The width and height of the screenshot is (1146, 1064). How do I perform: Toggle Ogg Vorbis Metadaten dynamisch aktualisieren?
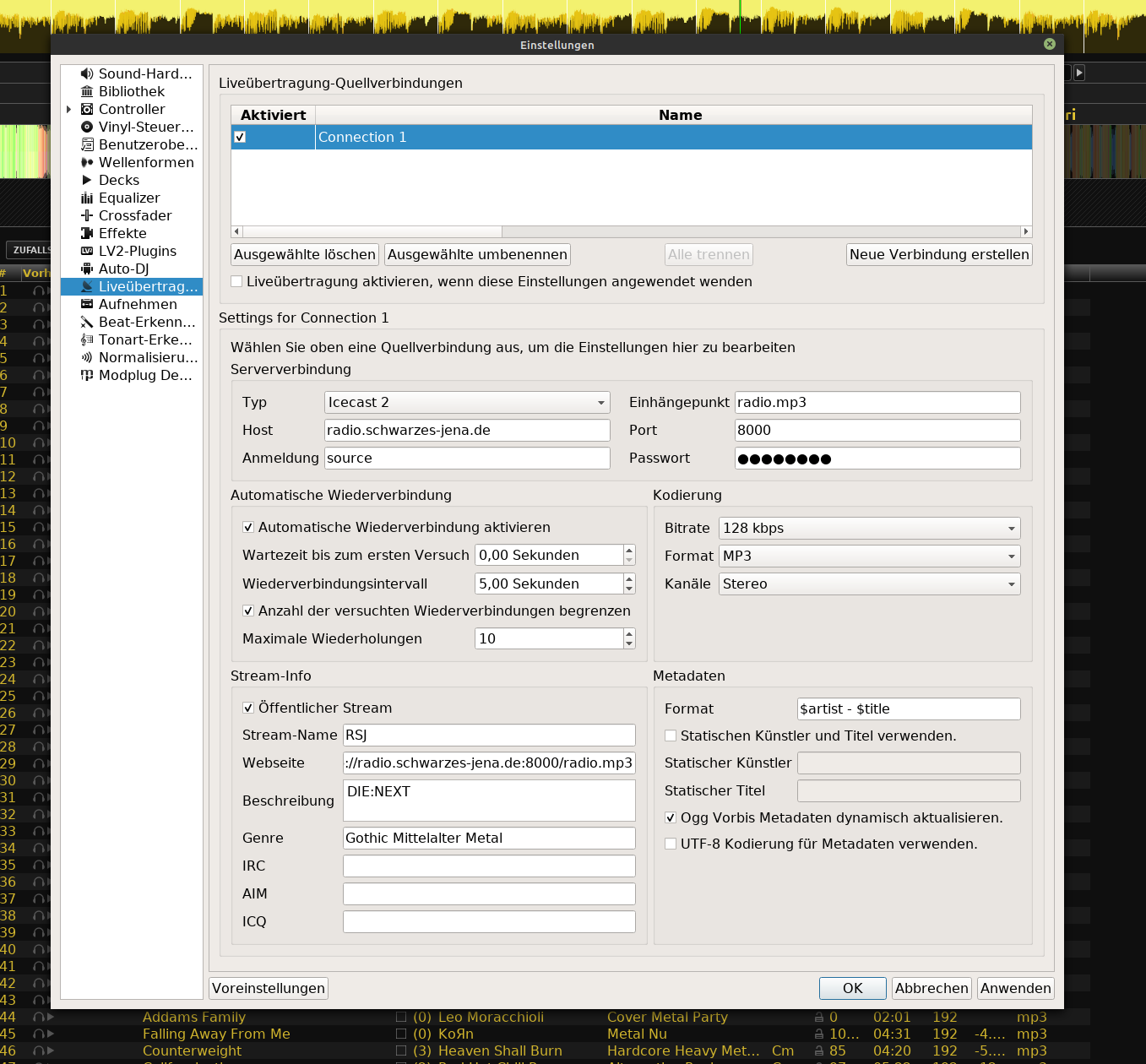coord(671,817)
